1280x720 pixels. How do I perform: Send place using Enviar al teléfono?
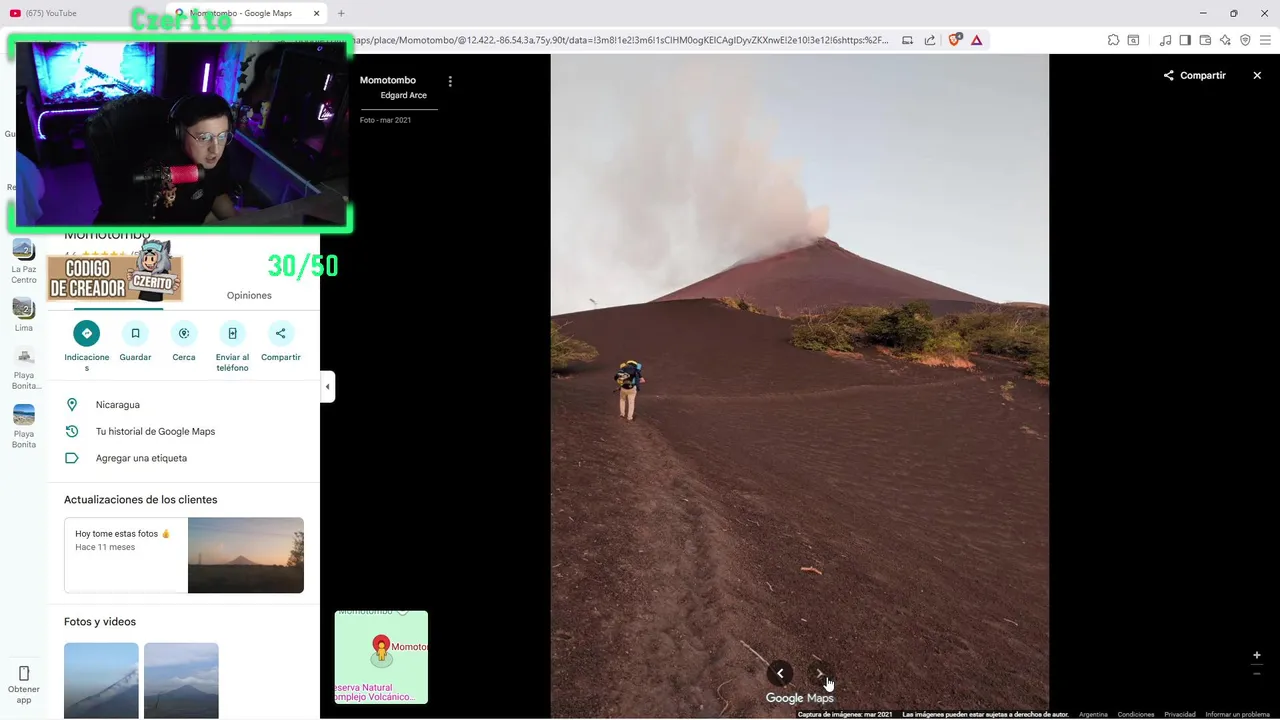232,333
